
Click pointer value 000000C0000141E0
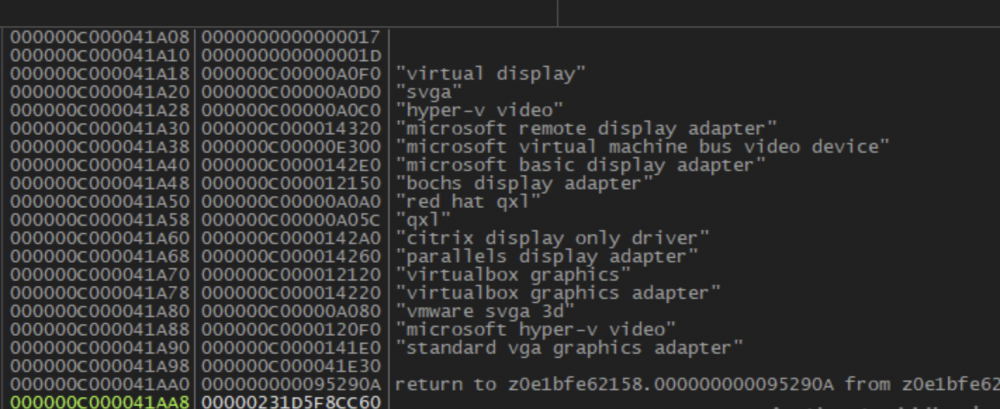tap(291, 348)
